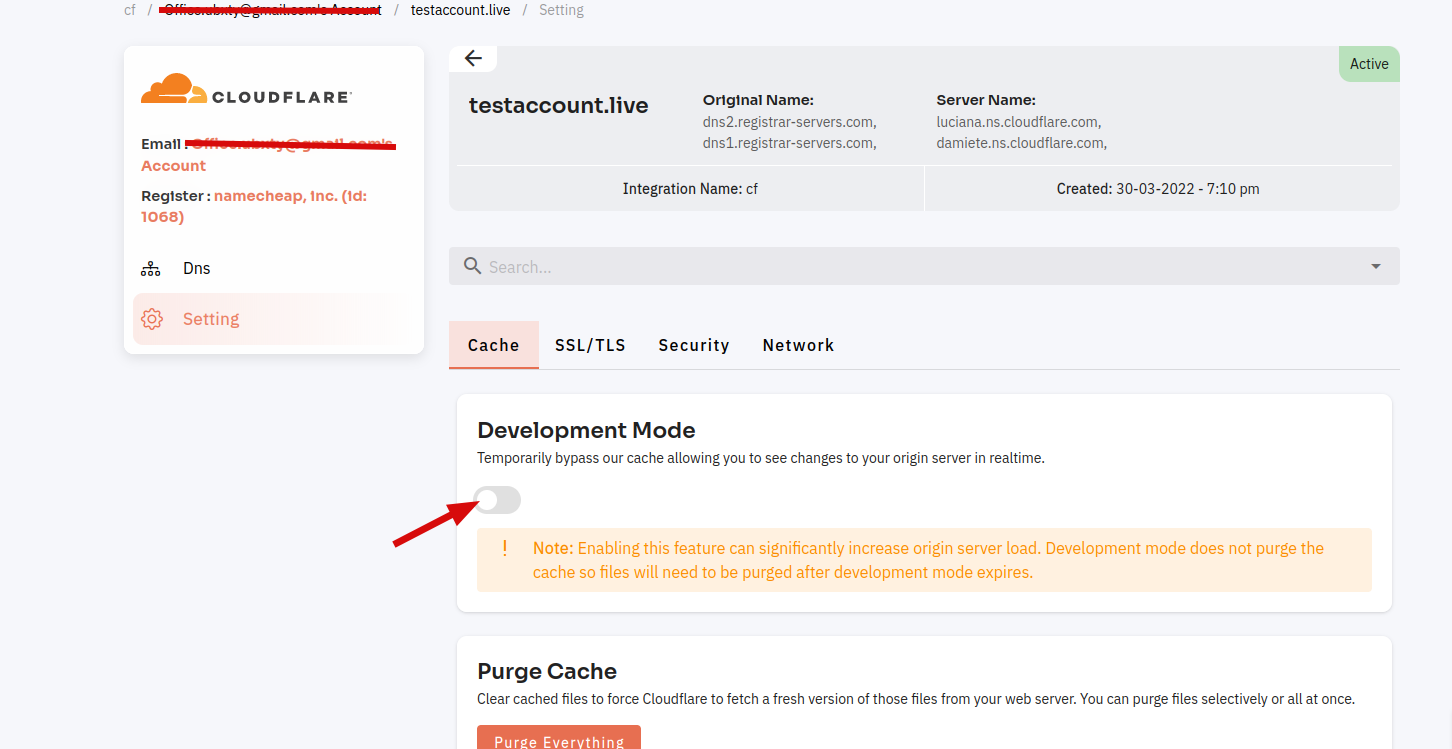This screenshot has width=1452, height=749.
Task: Click the Setting breadcrumb item
Action: pos(561,10)
